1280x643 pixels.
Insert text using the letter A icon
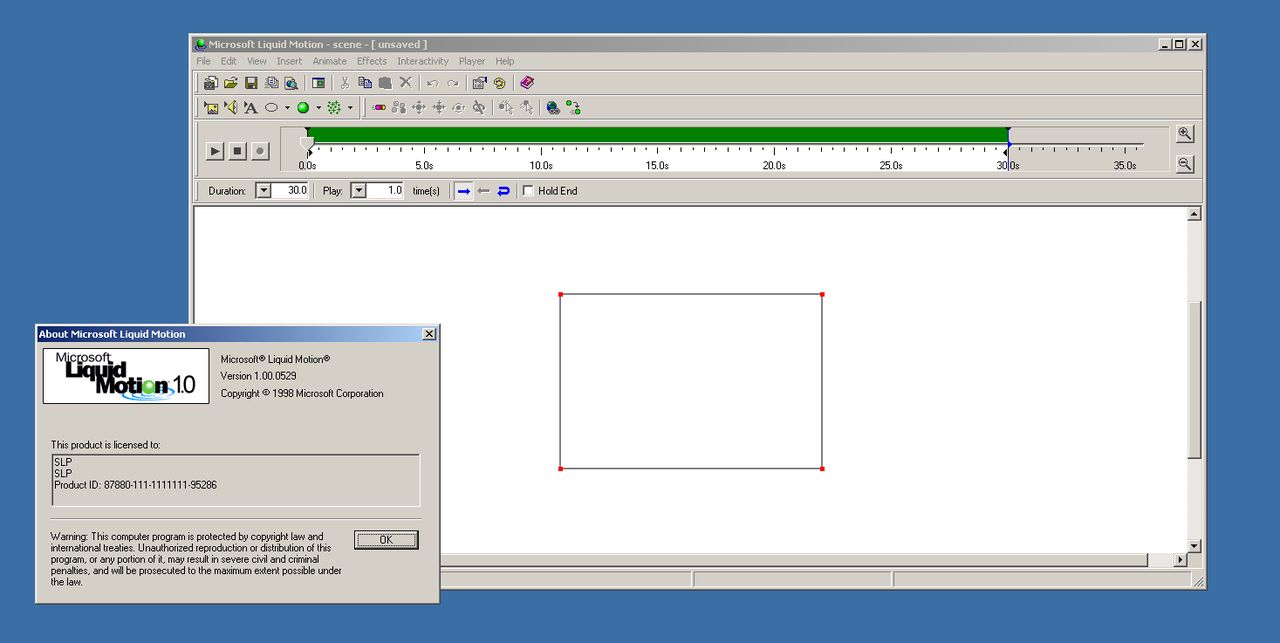(251, 108)
